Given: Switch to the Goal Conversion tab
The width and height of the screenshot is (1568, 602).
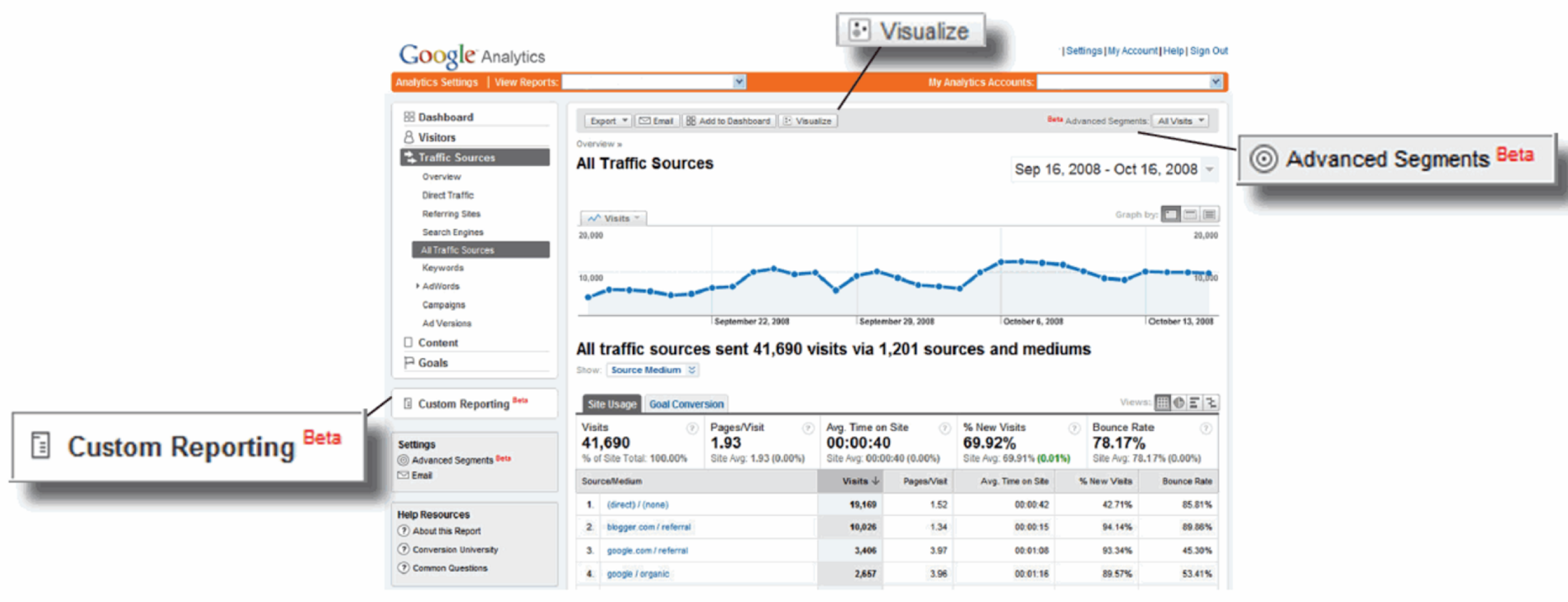Looking at the screenshot, I should 686,404.
